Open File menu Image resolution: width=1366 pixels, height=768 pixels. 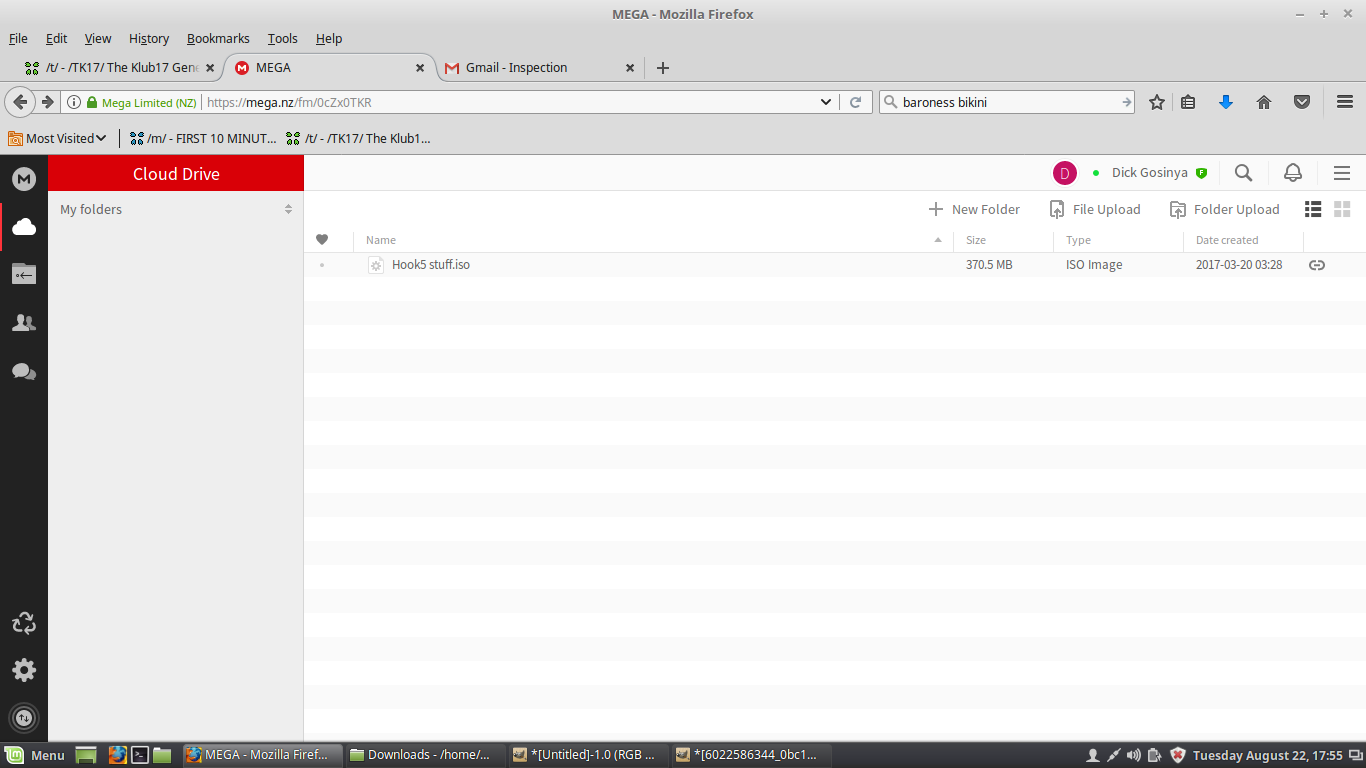18,38
